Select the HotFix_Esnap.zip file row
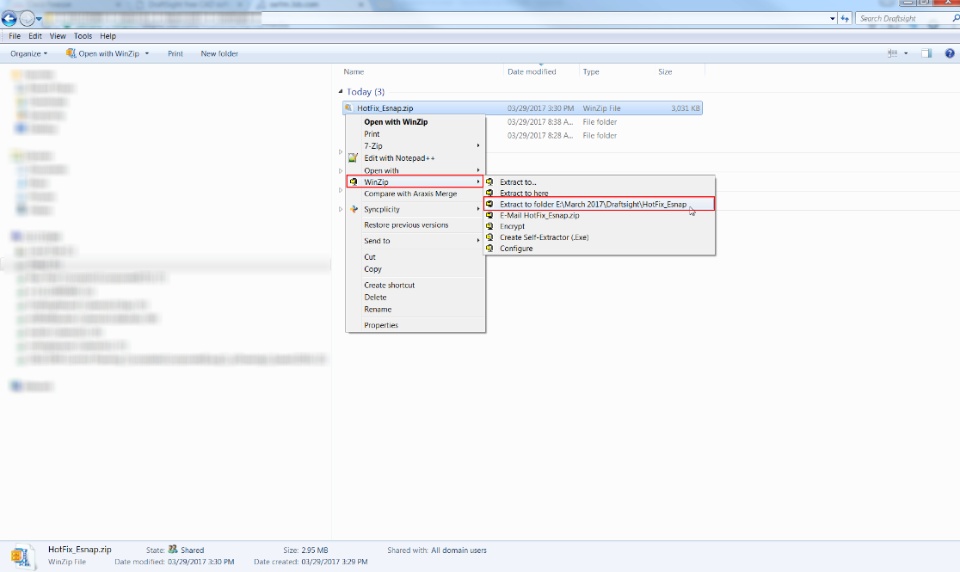960x572 pixels. pyautogui.click(x=522, y=108)
